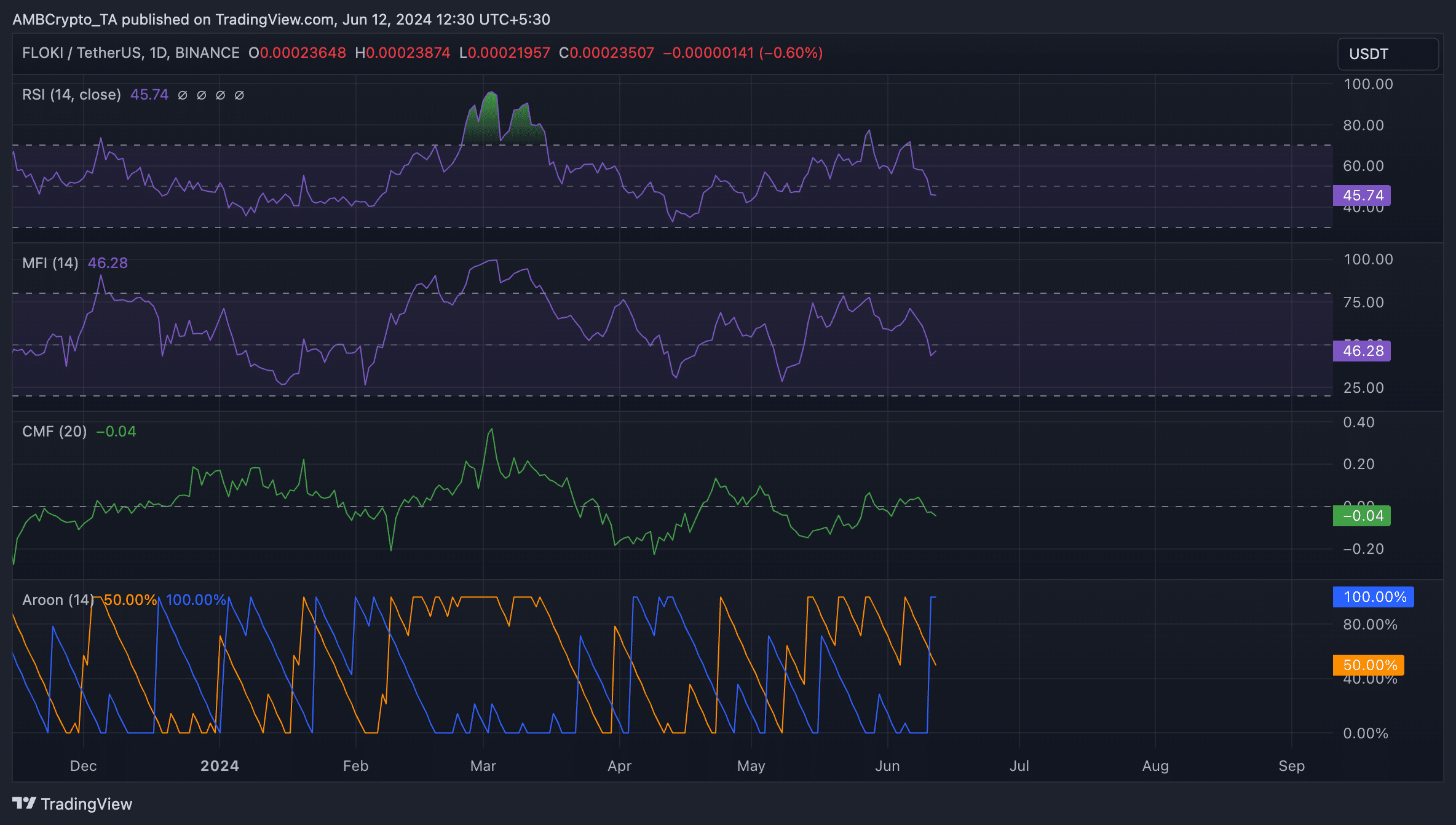Click the 100.00 label on RSI scale

tap(1368, 84)
